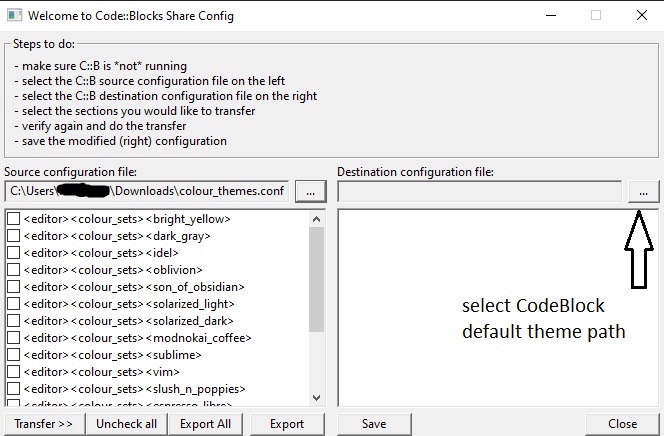The height and width of the screenshot is (436, 664).
Task: Click the source configuration file path field
Action: (x=147, y=191)
